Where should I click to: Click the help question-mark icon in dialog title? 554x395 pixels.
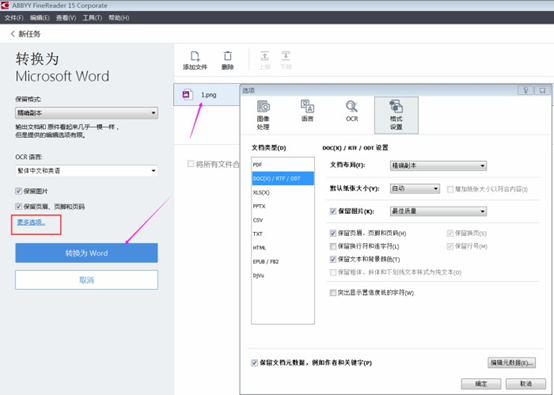pyautogui.click(x=525, y=90)
